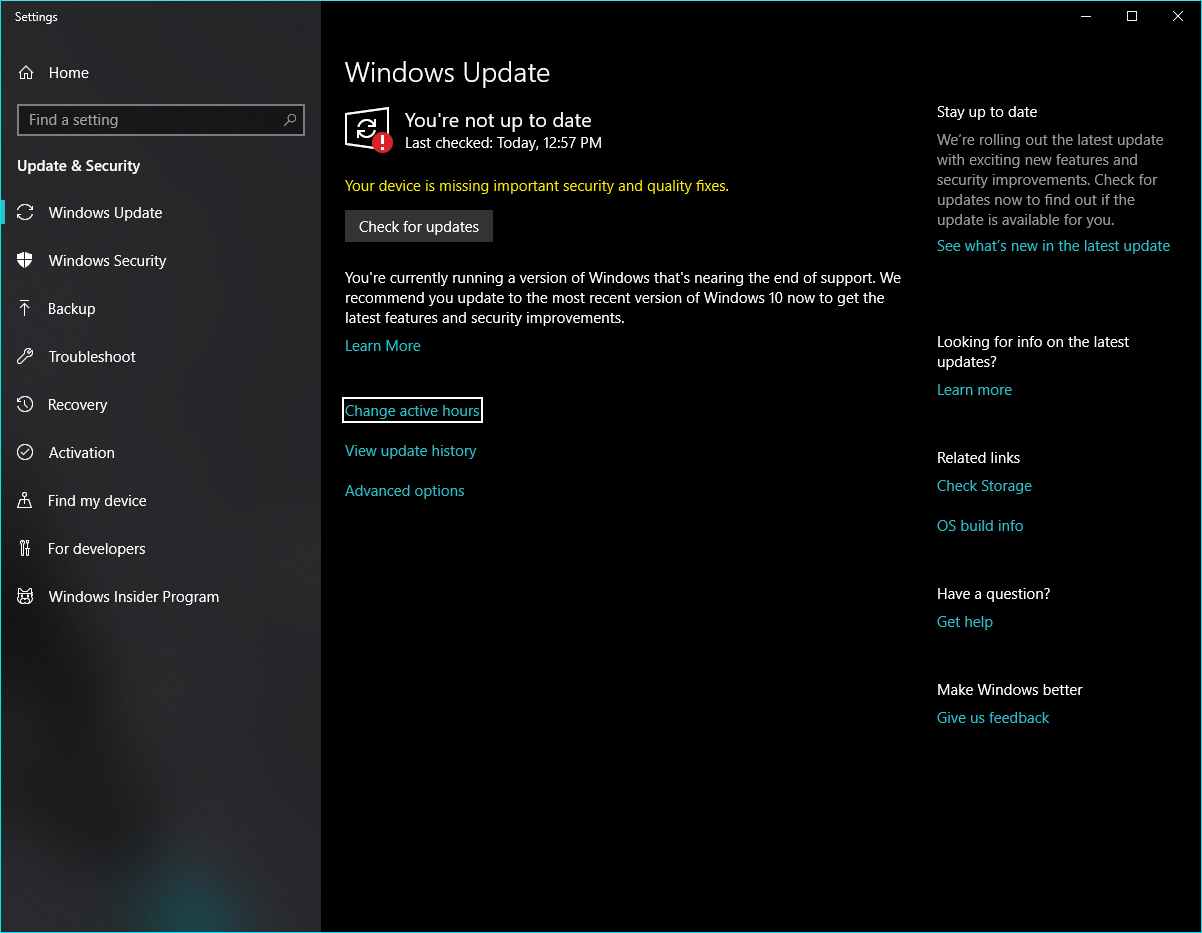The width and height of the screenshot is (1202, 933).
Task: Click the Windows Security shield icon
Action: 26,261
